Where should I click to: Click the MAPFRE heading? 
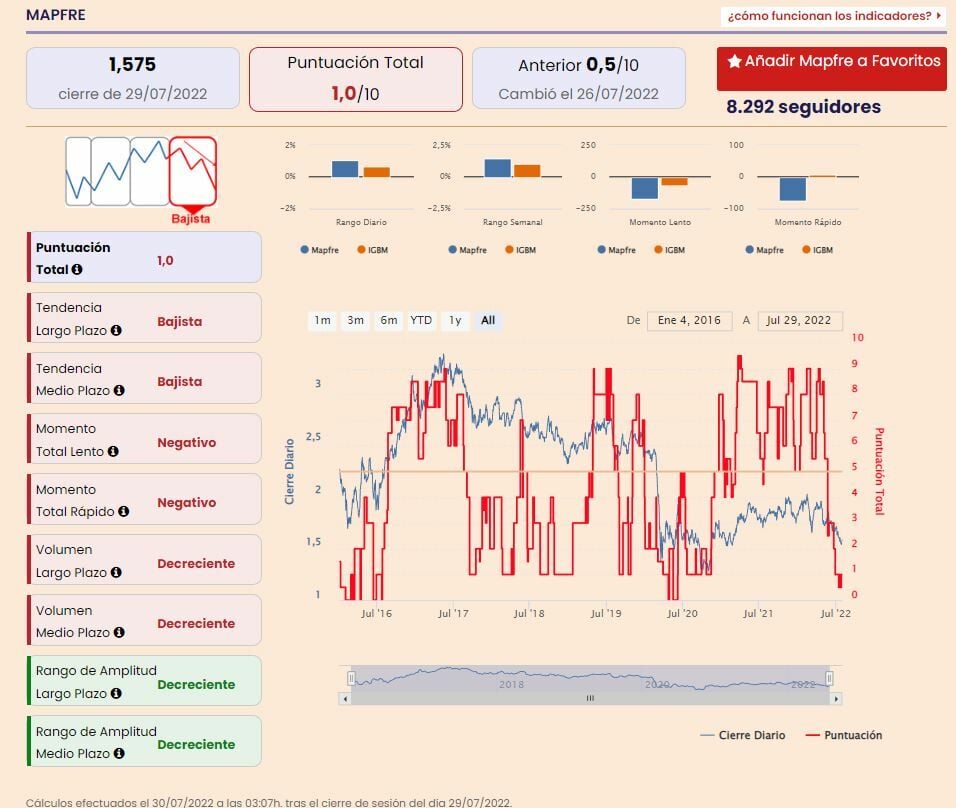(55, 15)
